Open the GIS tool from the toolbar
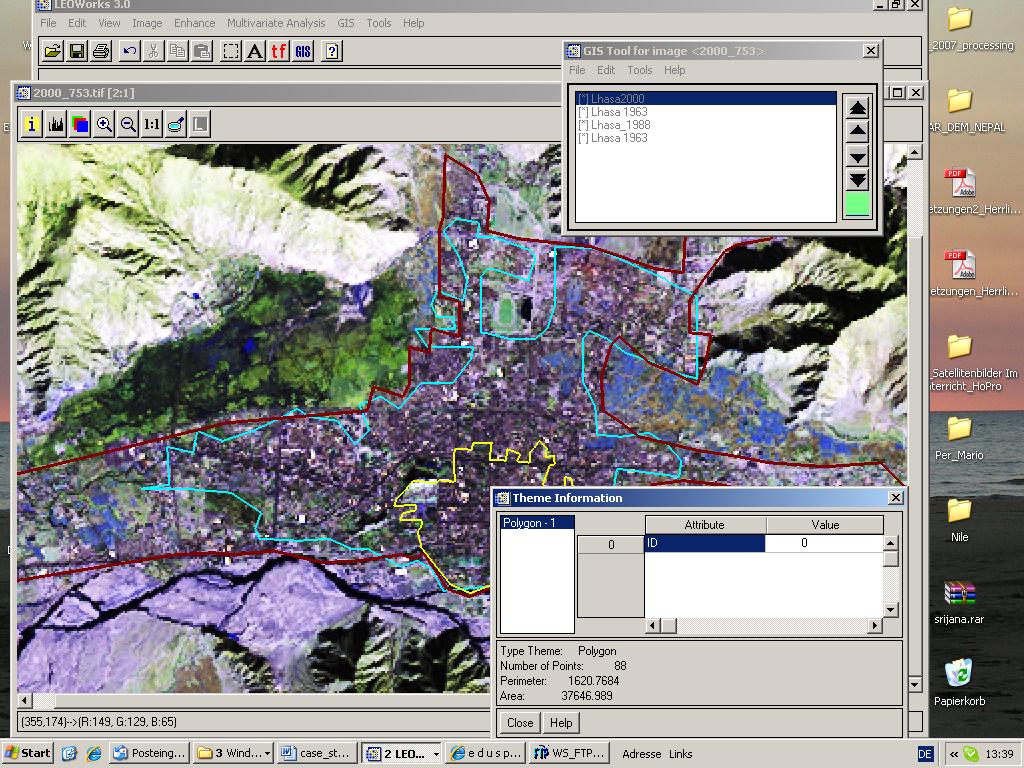Screen dimensions: 1024x768 coord(303,51)
